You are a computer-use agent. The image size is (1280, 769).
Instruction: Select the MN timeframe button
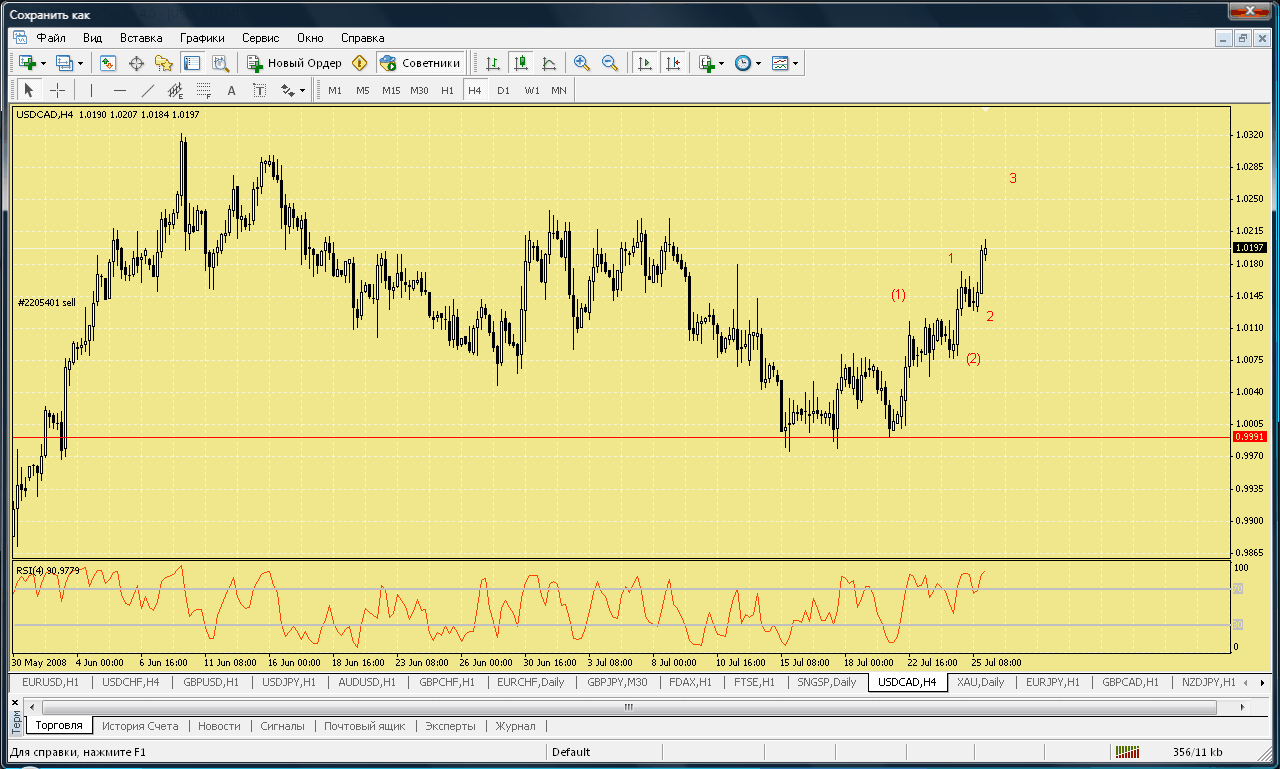pos(559,90)
